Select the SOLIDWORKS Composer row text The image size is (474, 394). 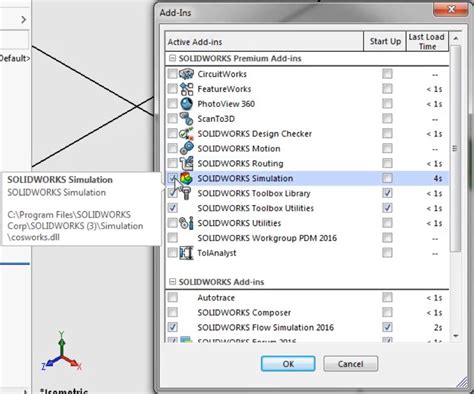coord(244,313)
